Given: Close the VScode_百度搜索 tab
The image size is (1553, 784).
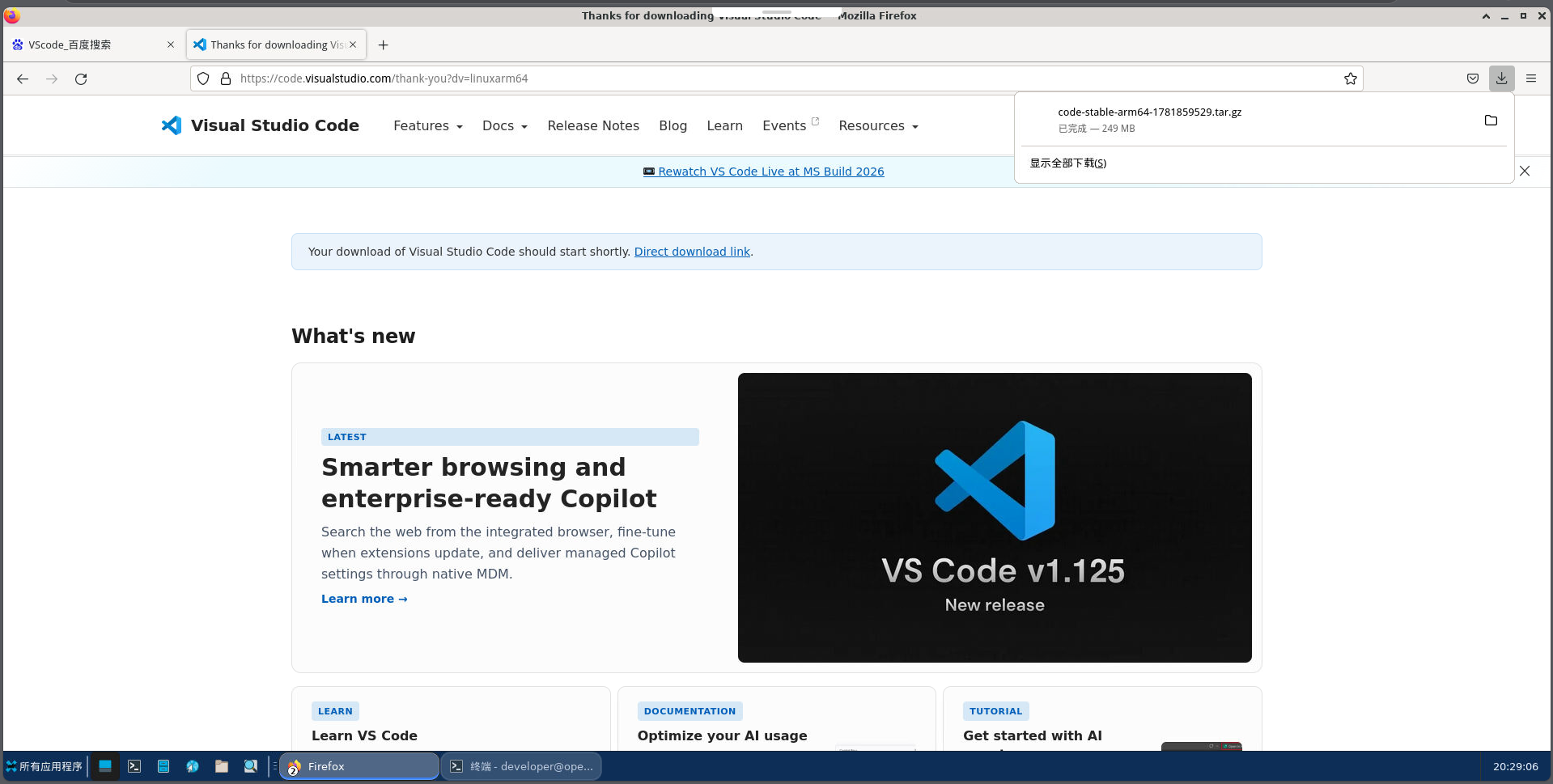Looking at the screenshot, I should pyautogui.click(x=171, y=44).
